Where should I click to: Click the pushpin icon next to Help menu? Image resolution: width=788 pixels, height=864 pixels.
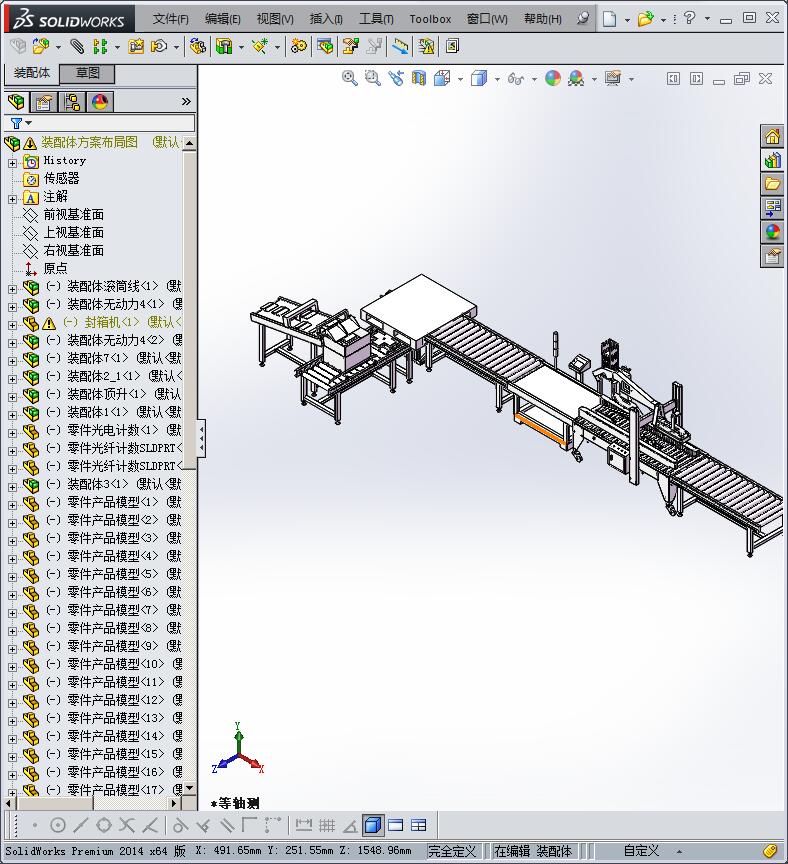coord(582,19)
